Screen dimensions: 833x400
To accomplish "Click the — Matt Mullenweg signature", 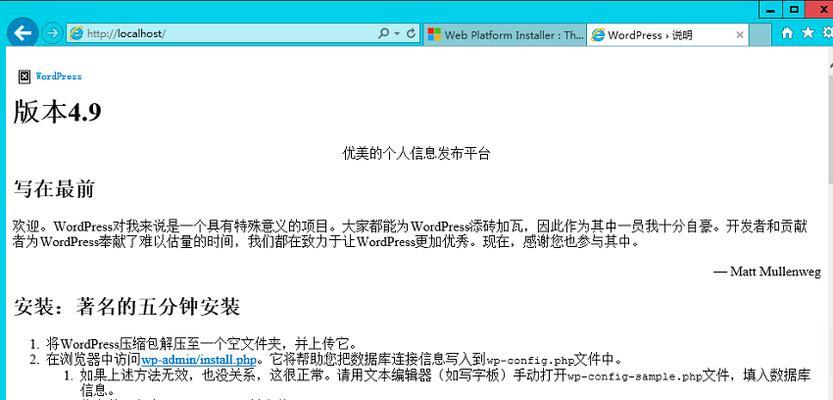I will click(x=767, y=272).
